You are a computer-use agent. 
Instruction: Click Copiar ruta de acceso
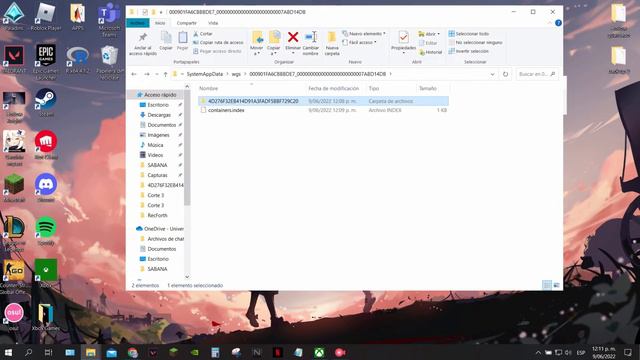[x=218, y=42]
